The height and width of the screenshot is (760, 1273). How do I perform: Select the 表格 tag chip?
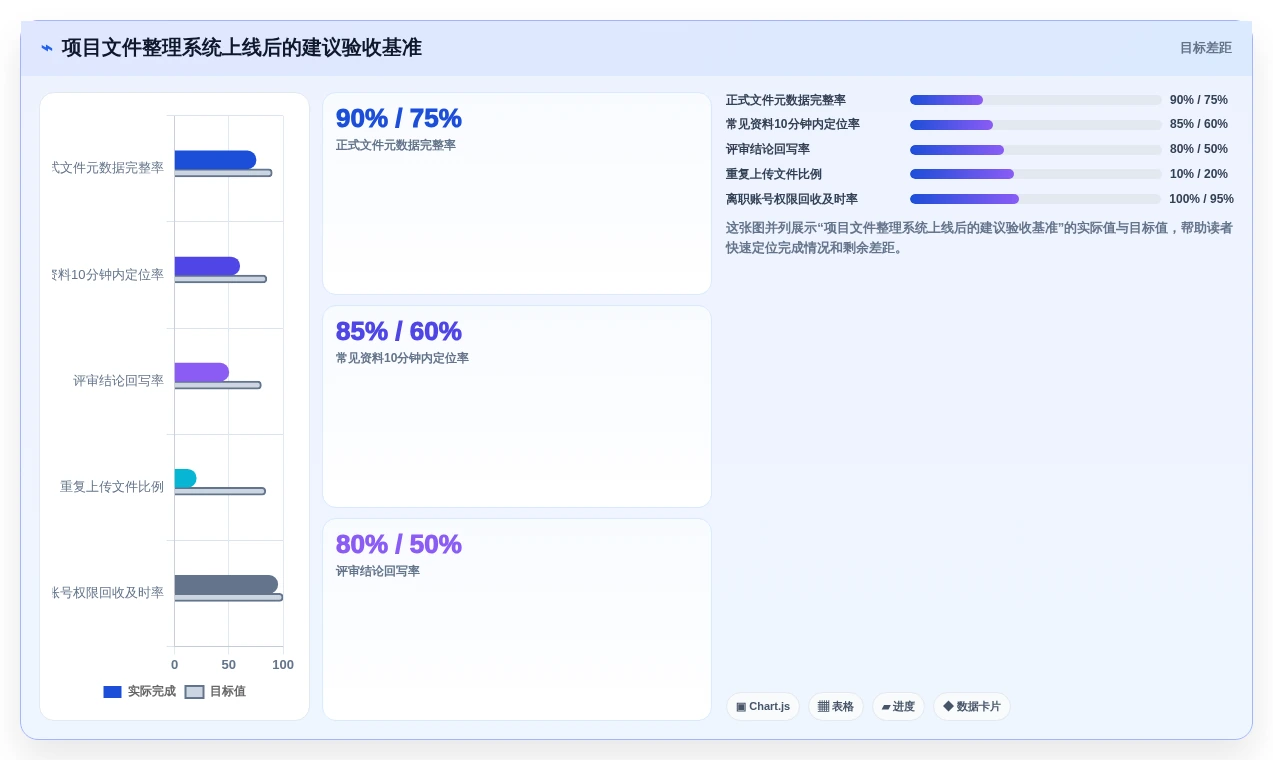[835, 706]
